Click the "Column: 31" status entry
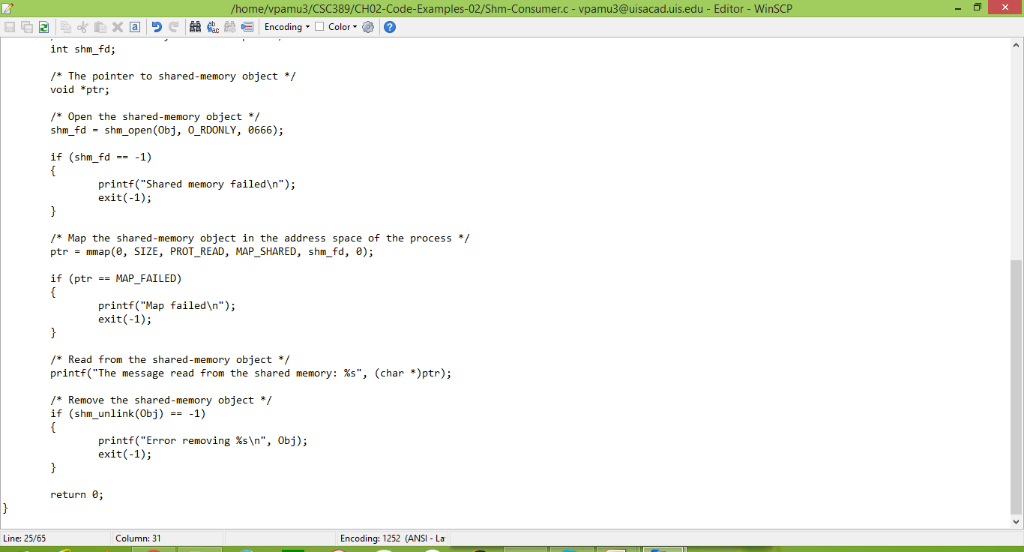Screen dimensions: 1024x552 (x=138, y=538)
